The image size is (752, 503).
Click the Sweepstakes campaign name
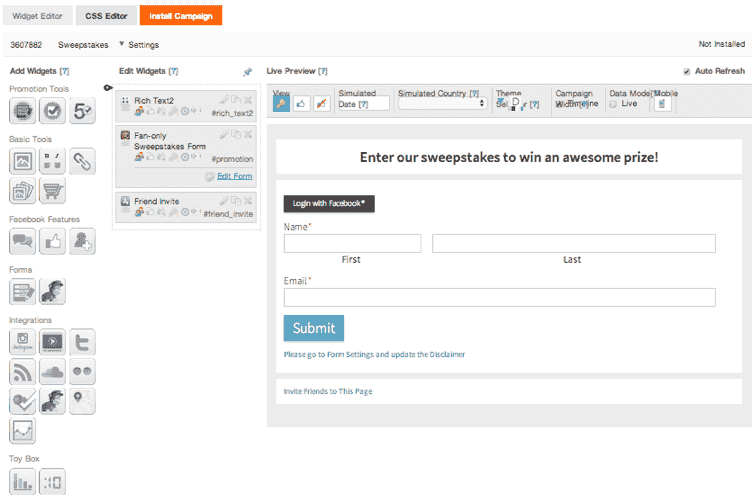[83, 45]
